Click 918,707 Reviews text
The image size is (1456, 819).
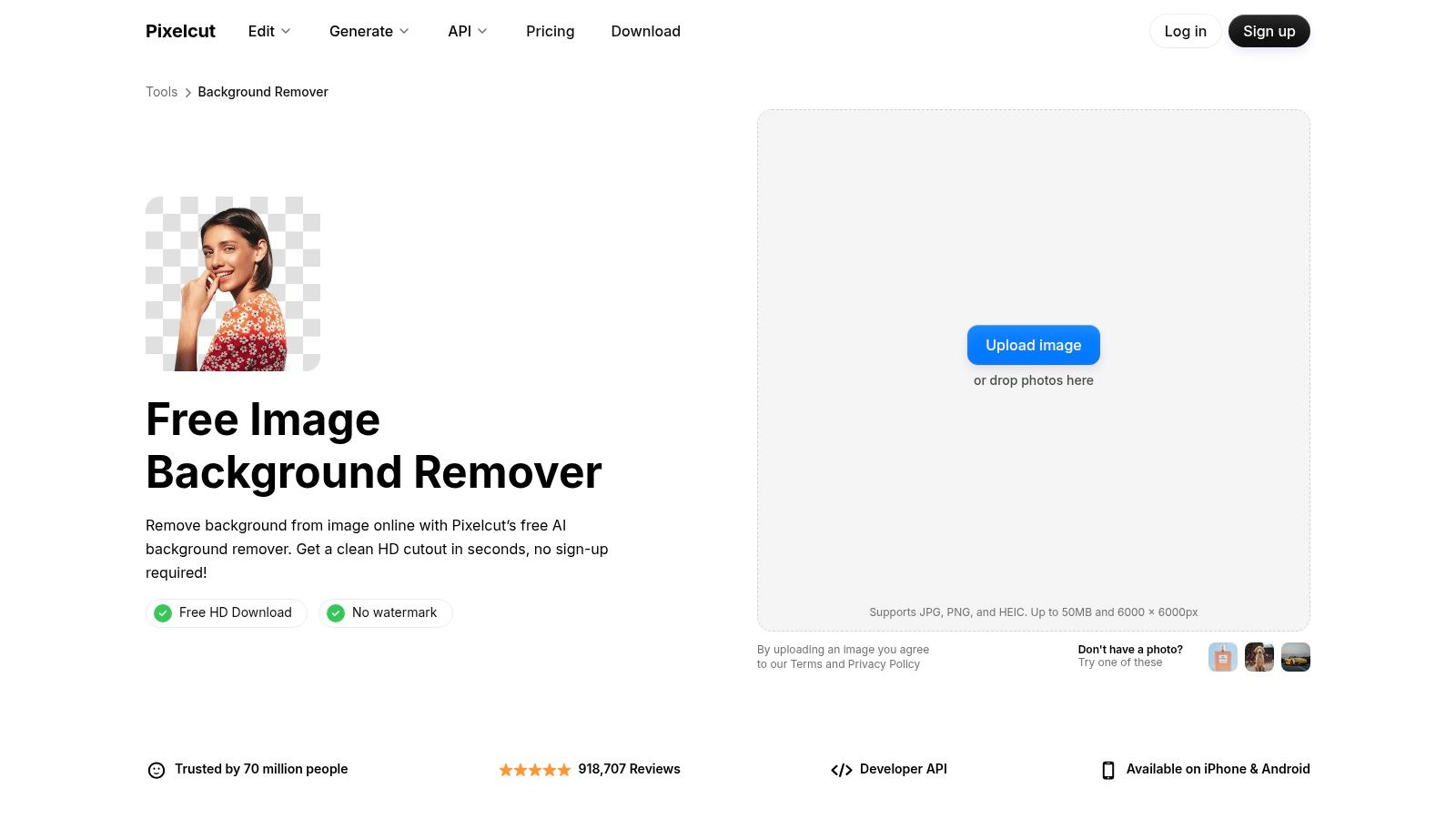[629, 769]
